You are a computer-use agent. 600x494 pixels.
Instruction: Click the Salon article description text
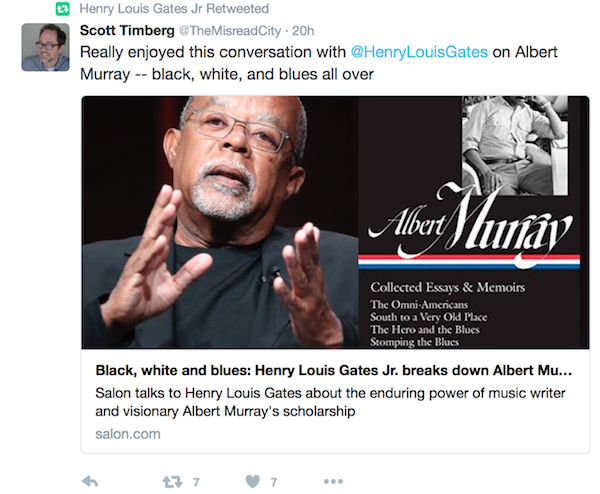330,402
